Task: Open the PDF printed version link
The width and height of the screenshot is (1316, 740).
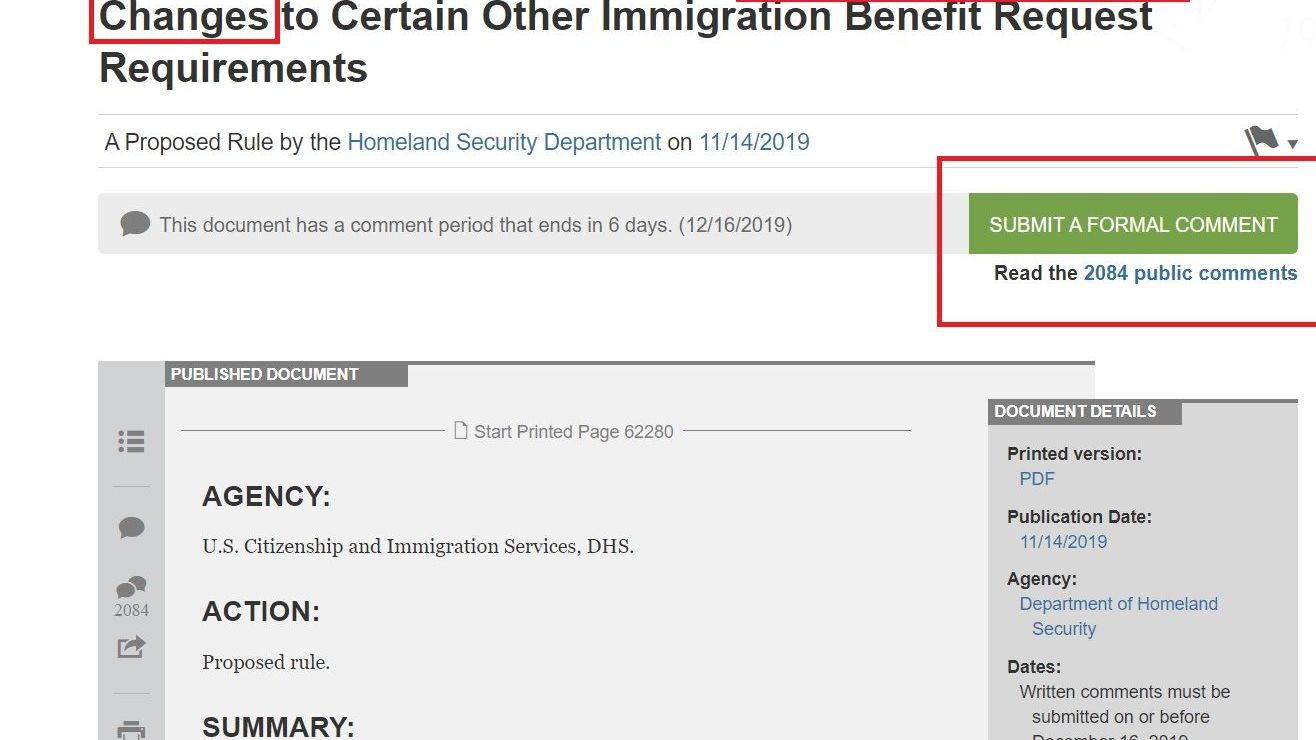Action: pyautogui.click(x=1037, y=479)
